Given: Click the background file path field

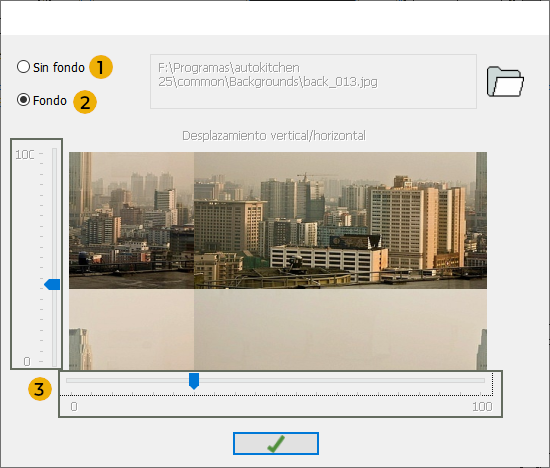Looking at the screenshot, I should (x=313, y=81).
